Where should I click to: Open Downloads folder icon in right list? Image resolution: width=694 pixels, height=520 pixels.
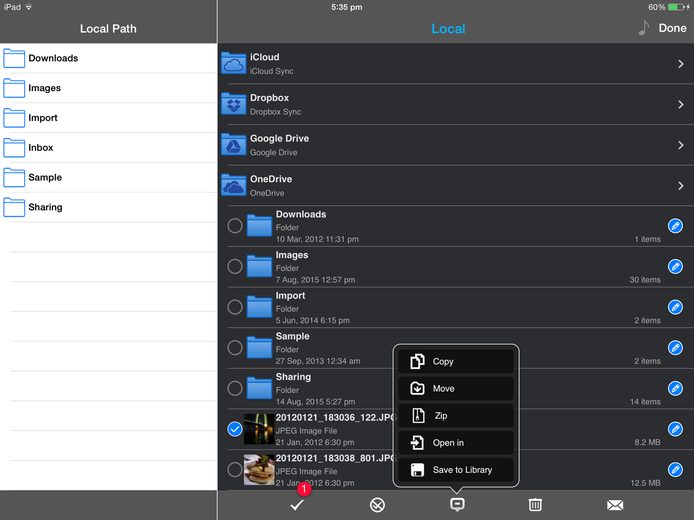(259, 226)
